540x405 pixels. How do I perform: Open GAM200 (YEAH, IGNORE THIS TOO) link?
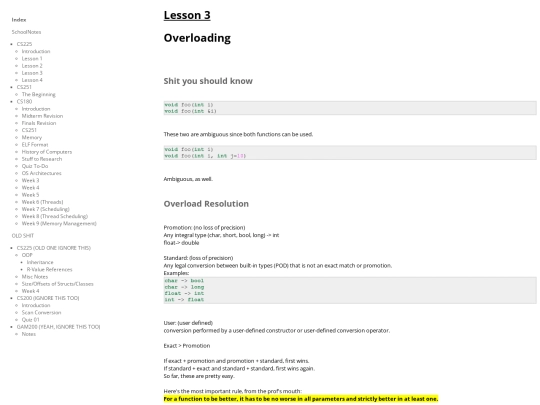point(59,327)
